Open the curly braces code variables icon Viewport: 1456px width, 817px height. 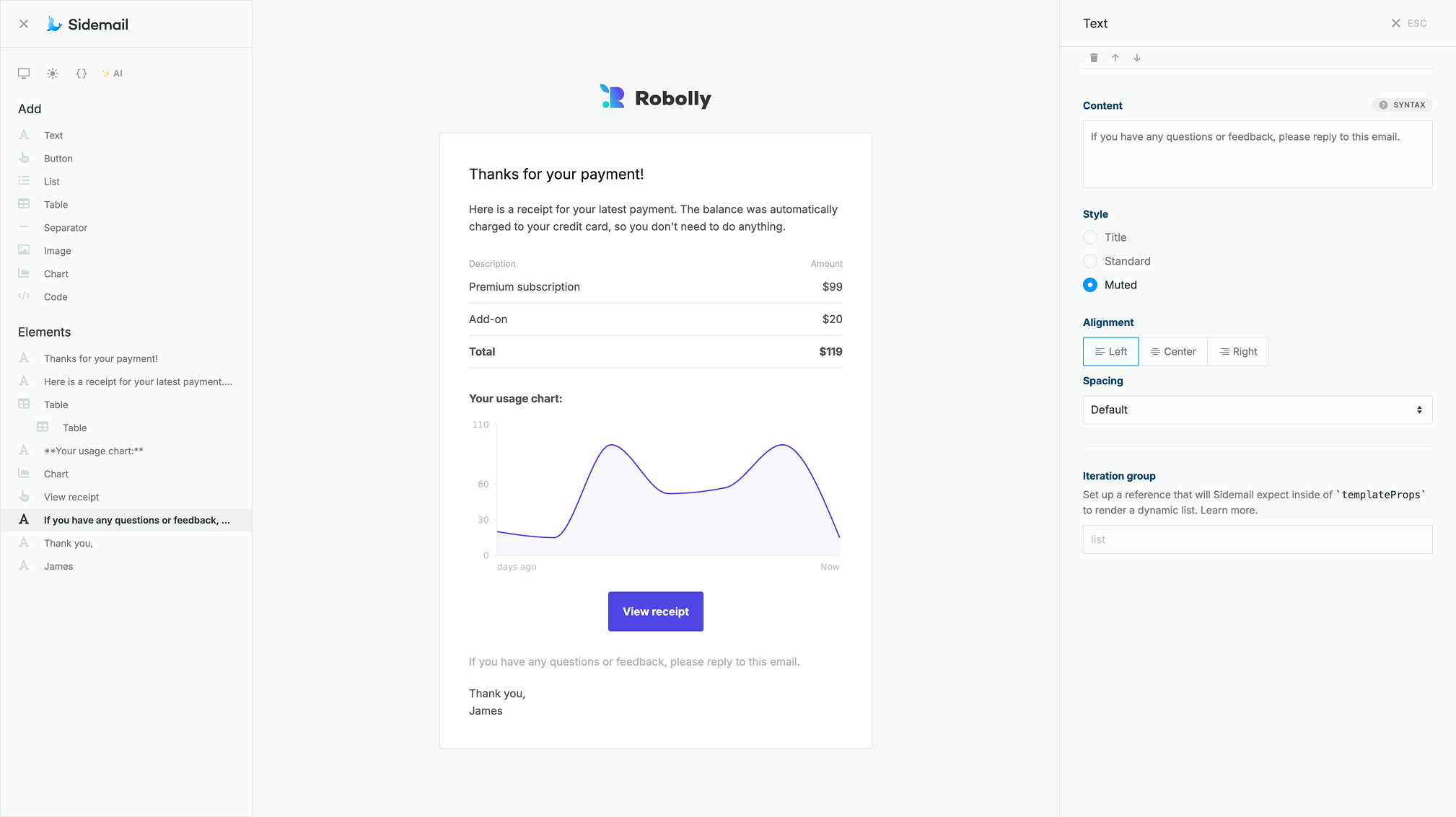coord(82,74)
